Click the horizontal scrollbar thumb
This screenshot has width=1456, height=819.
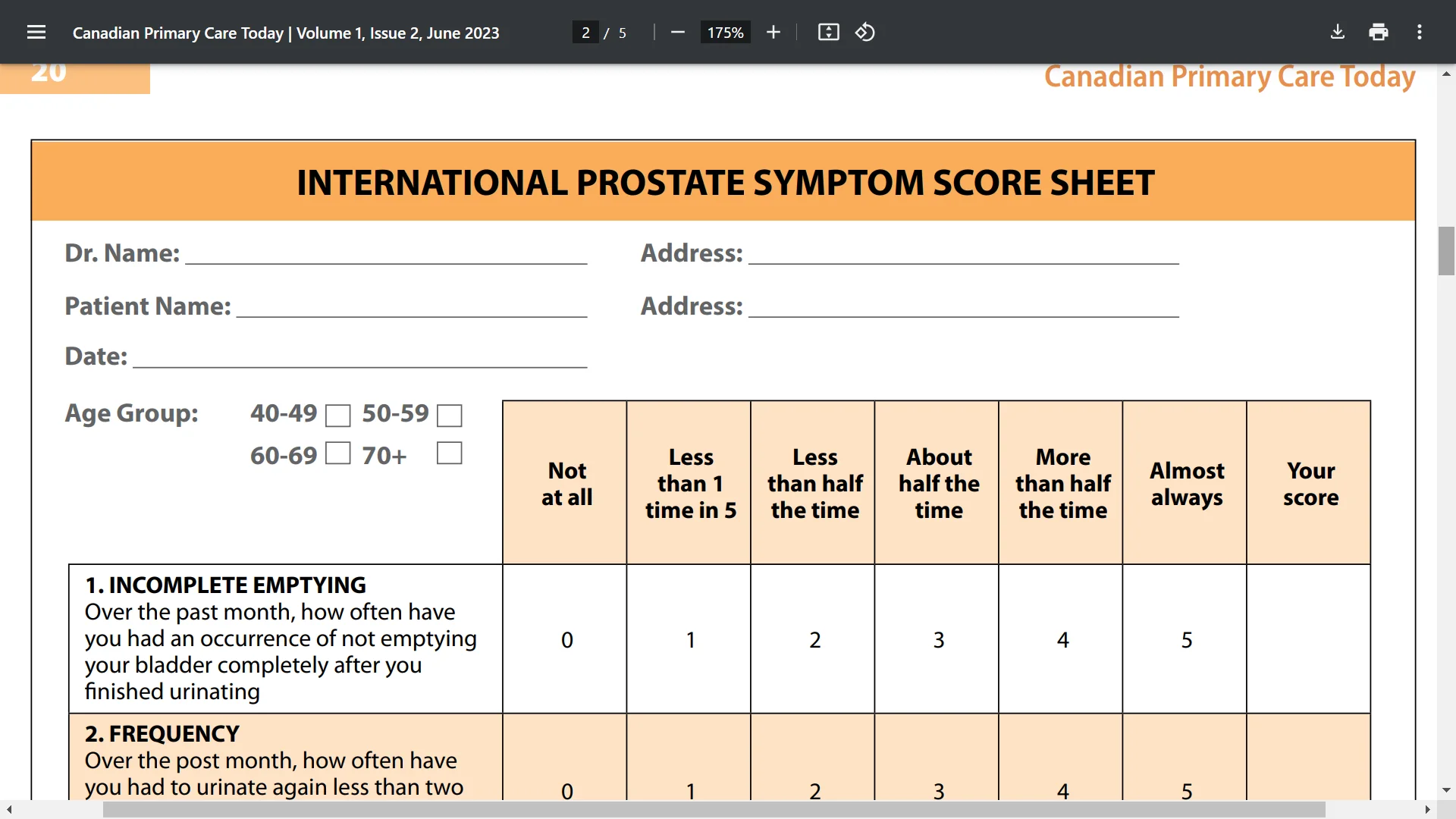714,810
